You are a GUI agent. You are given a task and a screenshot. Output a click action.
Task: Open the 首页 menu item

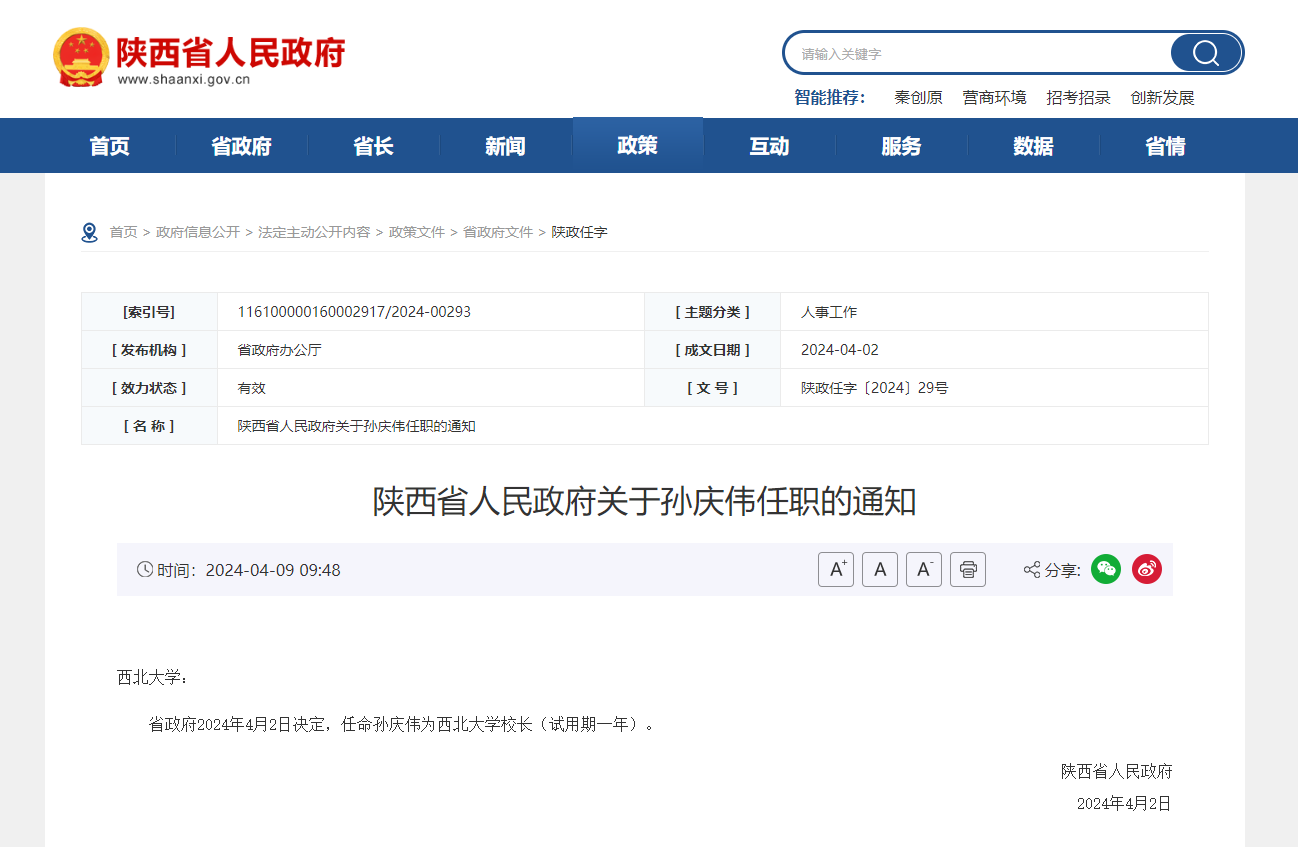click(109, 145)
